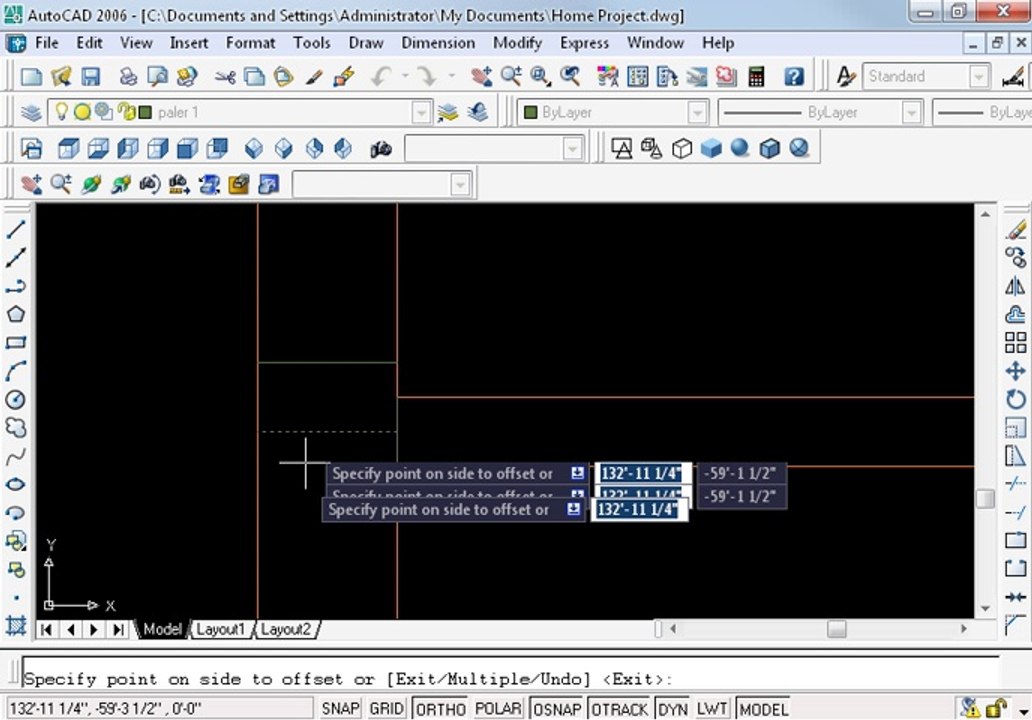This screenshot has width=1032, height=720.
Task: Click the Redo arrow icon
Action: (427, 77)
